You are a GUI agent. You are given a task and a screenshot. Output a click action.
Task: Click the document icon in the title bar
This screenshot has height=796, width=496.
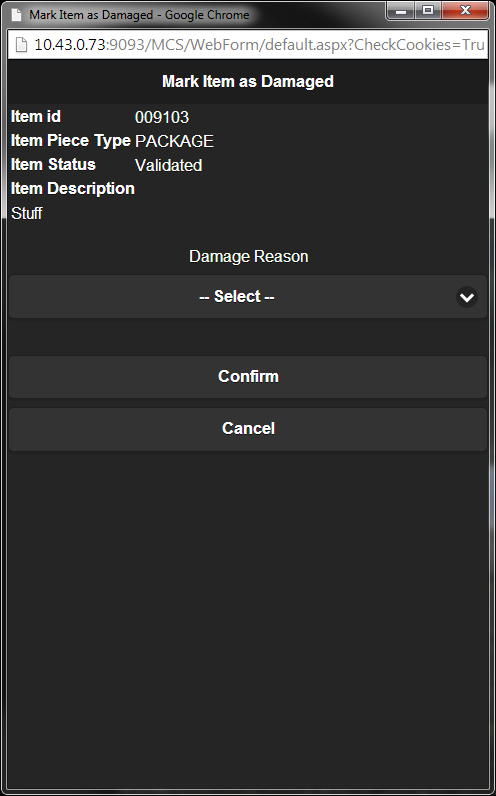[x=17, y=14]
